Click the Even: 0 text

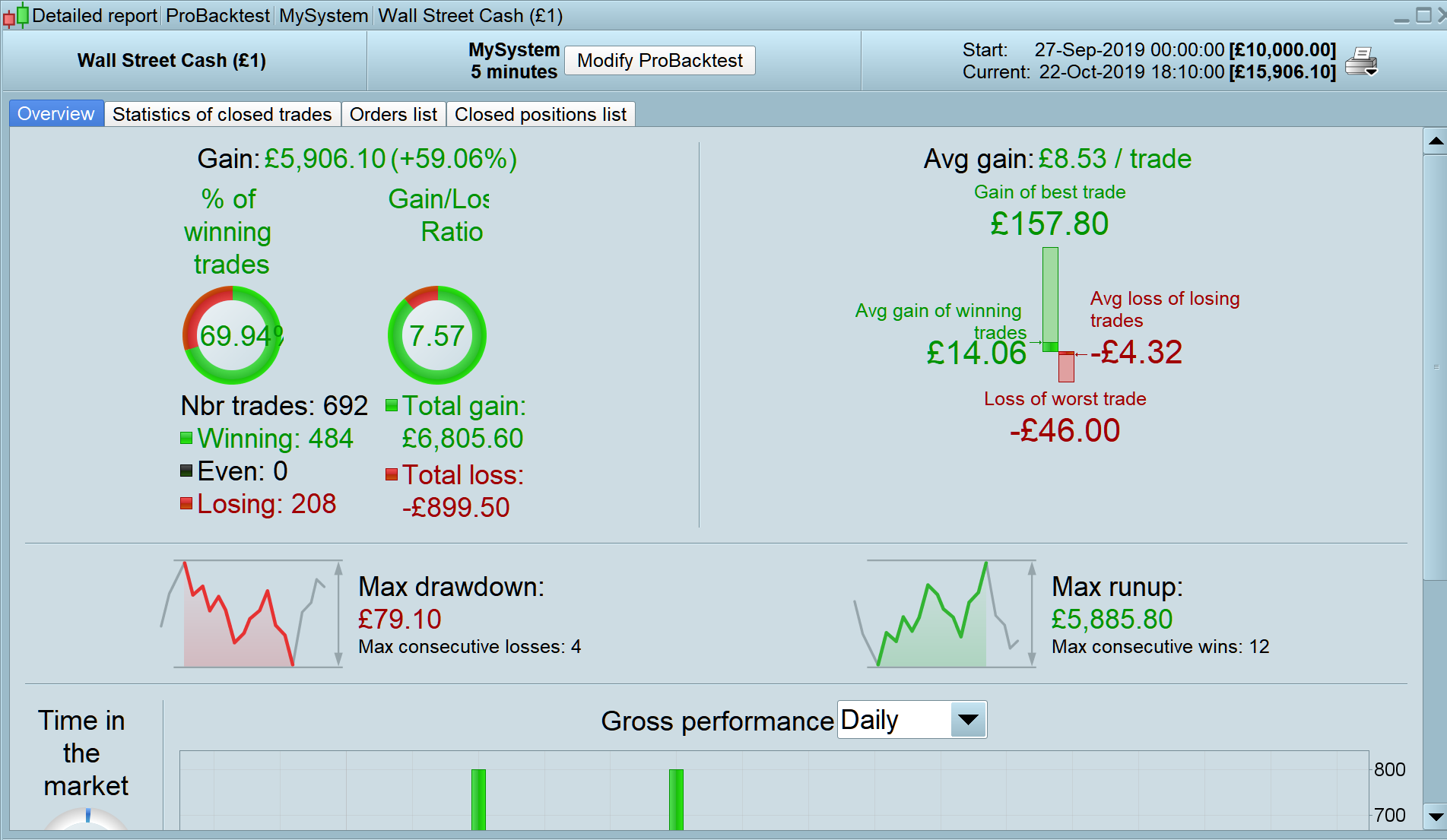tap(243, 471)
